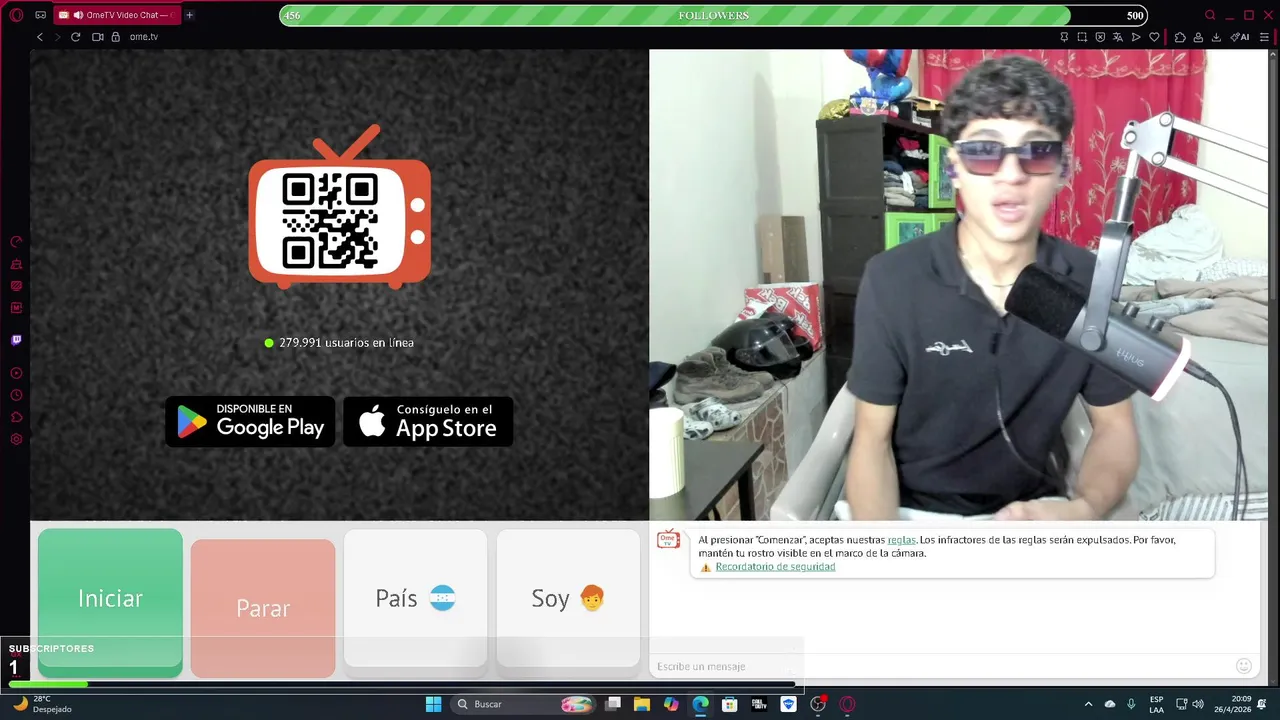Open the volume speaker tray icon
The width and height of the screenshot is (1280, 720).
pos(1198,704)
